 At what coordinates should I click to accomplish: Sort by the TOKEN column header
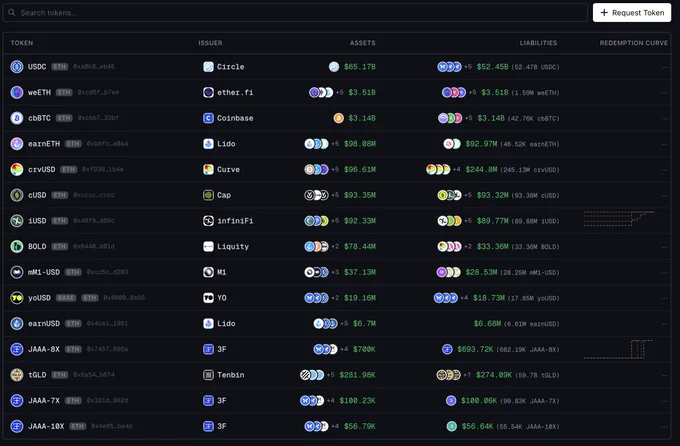tap(22, 43)
